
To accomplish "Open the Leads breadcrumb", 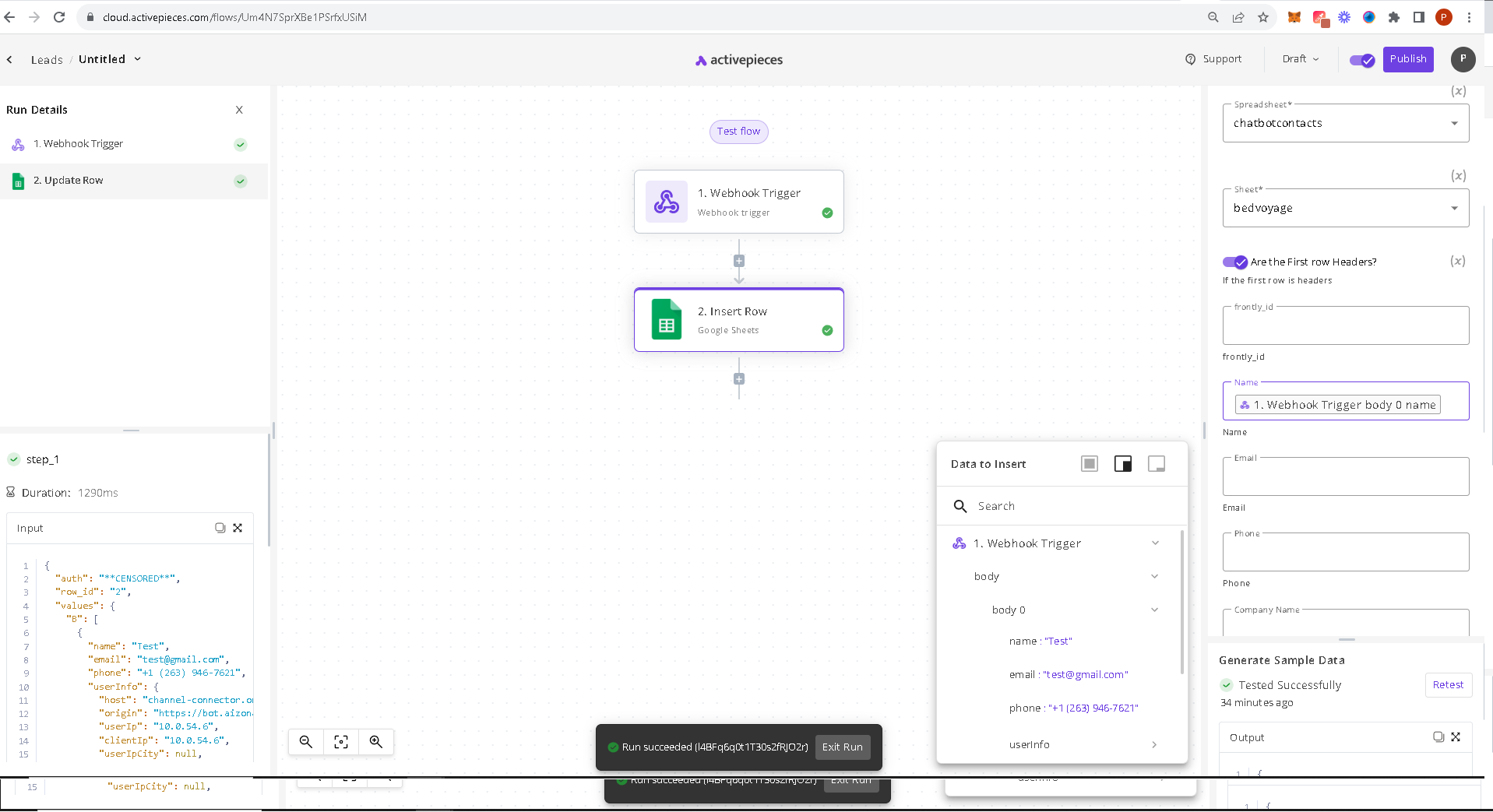I will (47, 60).
